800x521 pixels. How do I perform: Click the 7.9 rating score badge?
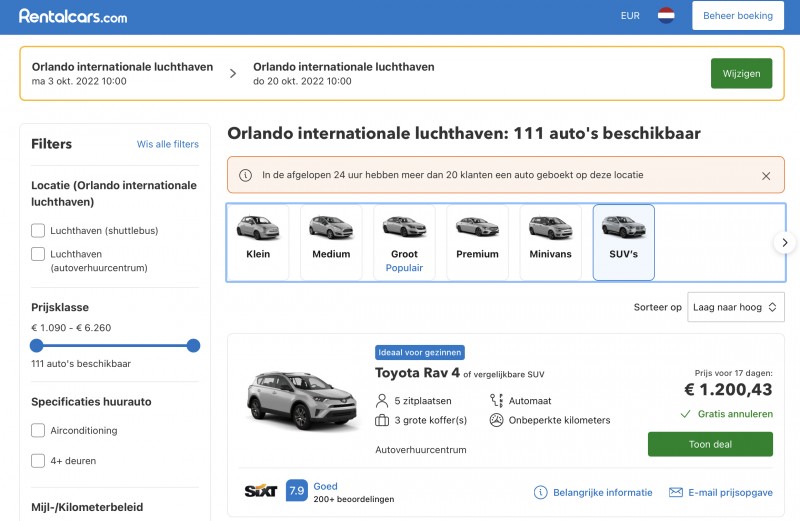click(x=297, y=491)
